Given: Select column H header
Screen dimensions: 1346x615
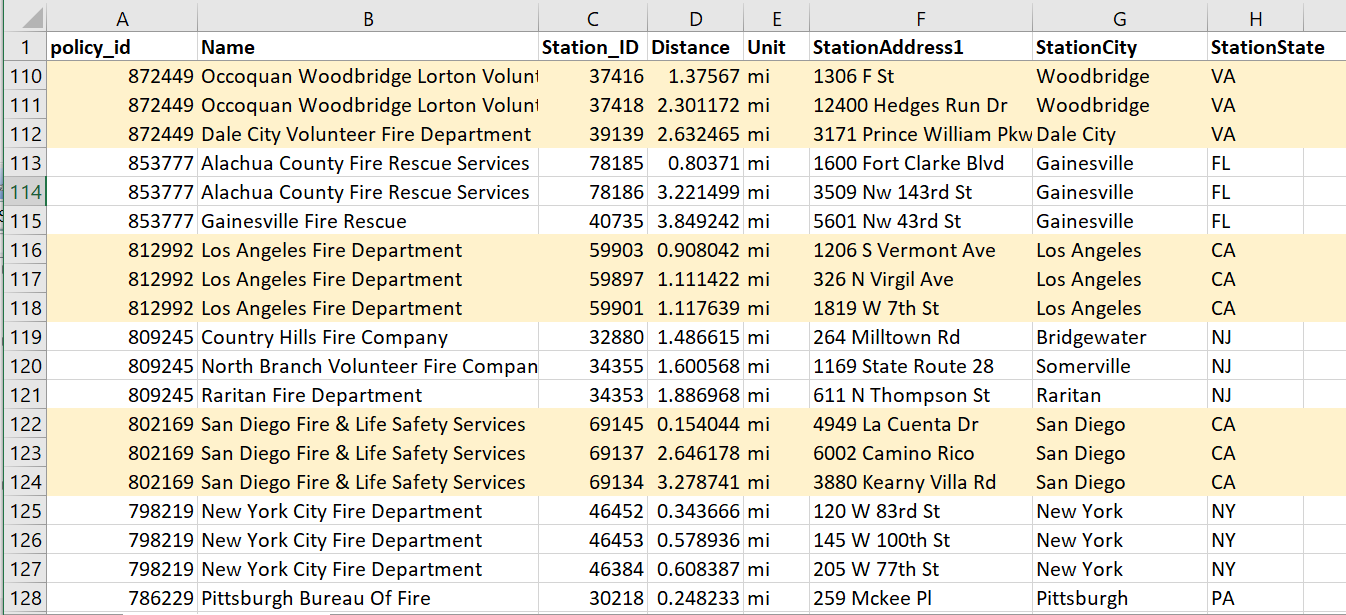Looking at the screenshot, I should [1255, 18].
